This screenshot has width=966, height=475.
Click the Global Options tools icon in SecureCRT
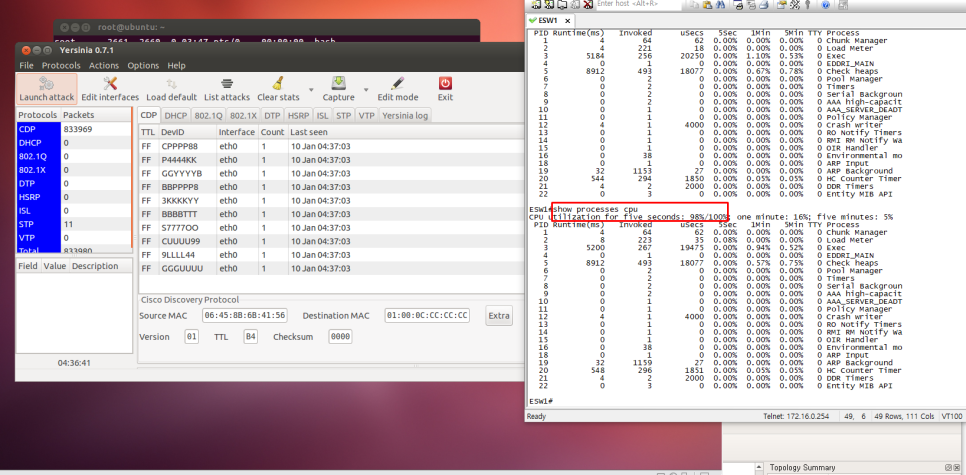[795, 4]
